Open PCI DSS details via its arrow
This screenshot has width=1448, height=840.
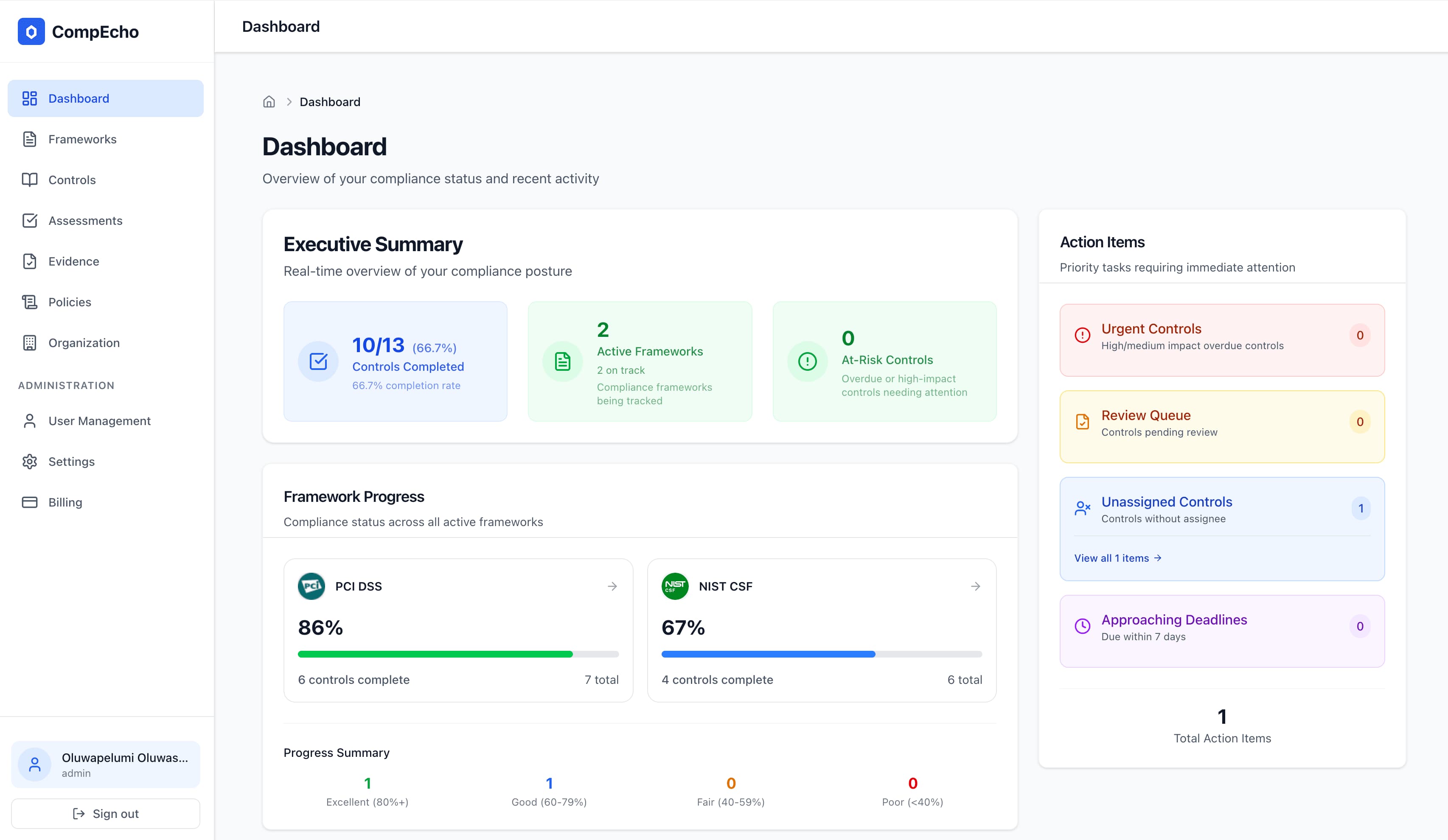(612, 586)
